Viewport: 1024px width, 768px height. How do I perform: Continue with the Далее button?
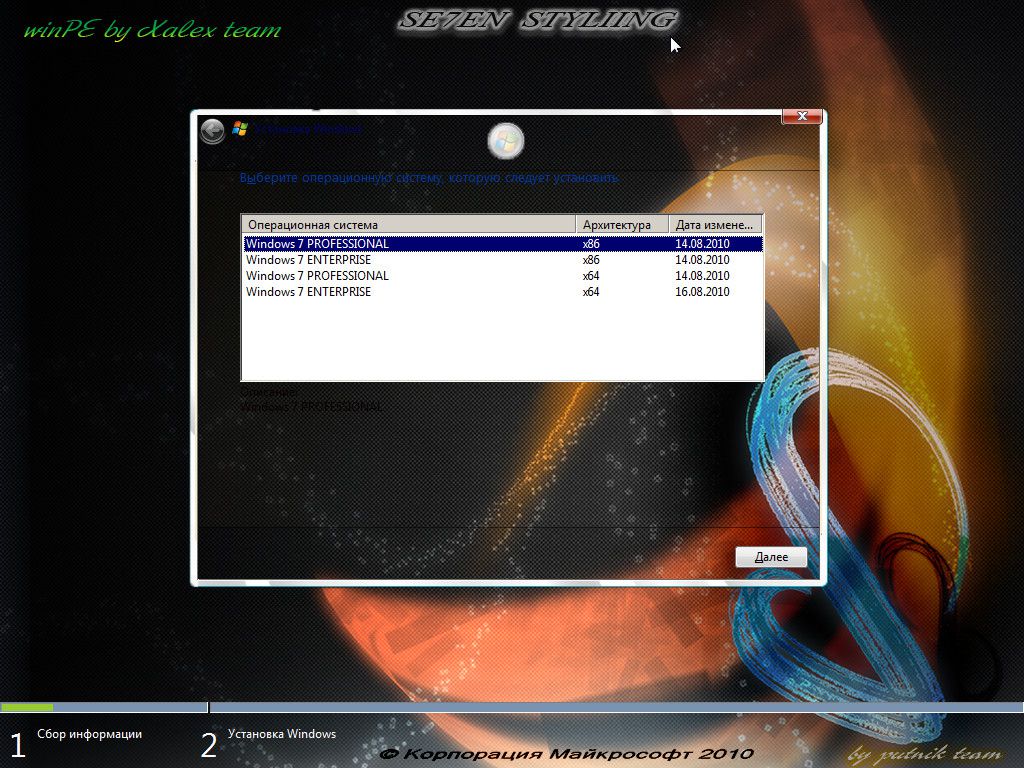(x=771, y=557)
